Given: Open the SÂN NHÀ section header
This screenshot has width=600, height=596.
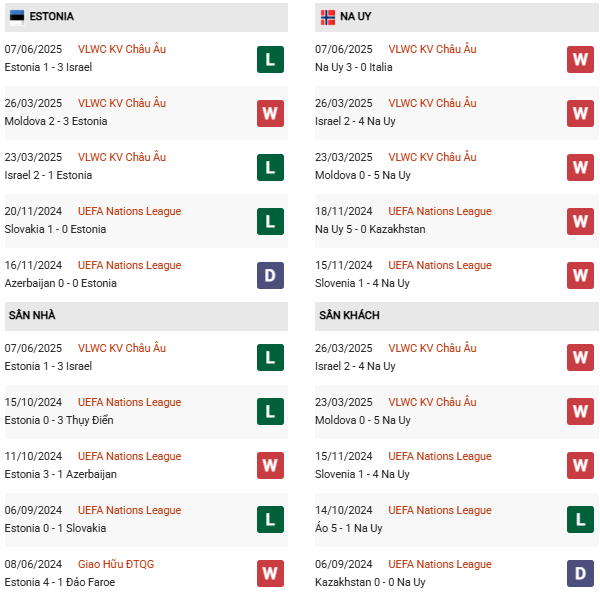Looking at the screenshot, I should pyautogui.click(x=32, y=316).
